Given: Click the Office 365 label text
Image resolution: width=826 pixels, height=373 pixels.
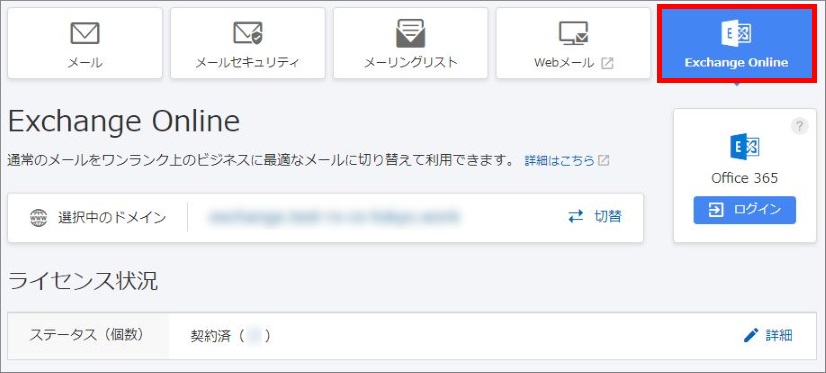Looking at the screenshot, I should click(744, 178).
